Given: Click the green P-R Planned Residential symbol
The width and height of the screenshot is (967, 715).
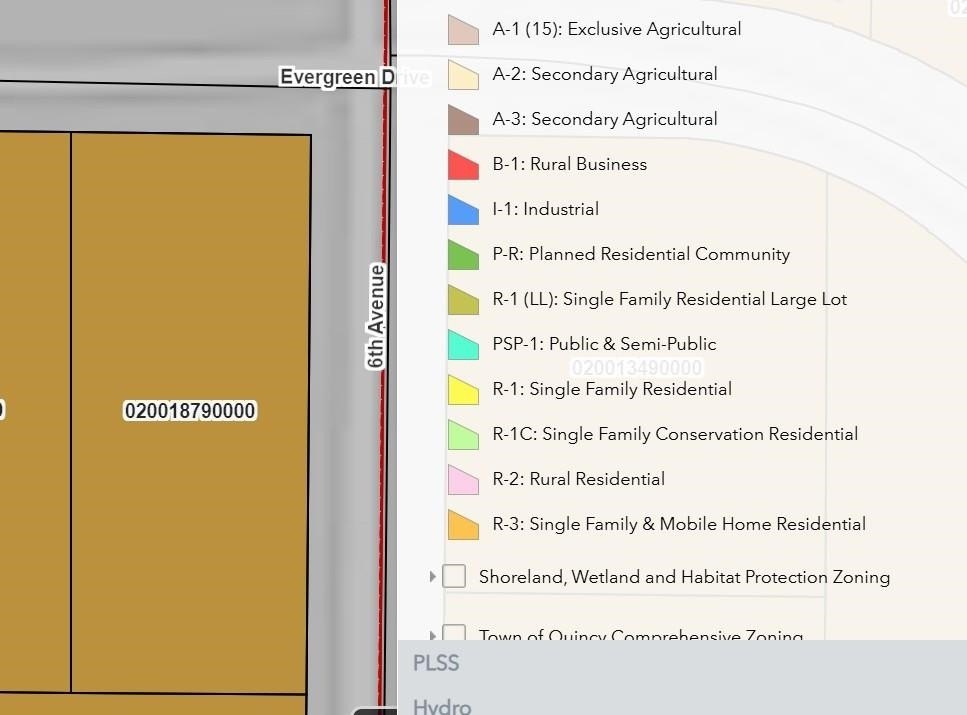Looking at the screenshot, I should (x=463, y=255).
